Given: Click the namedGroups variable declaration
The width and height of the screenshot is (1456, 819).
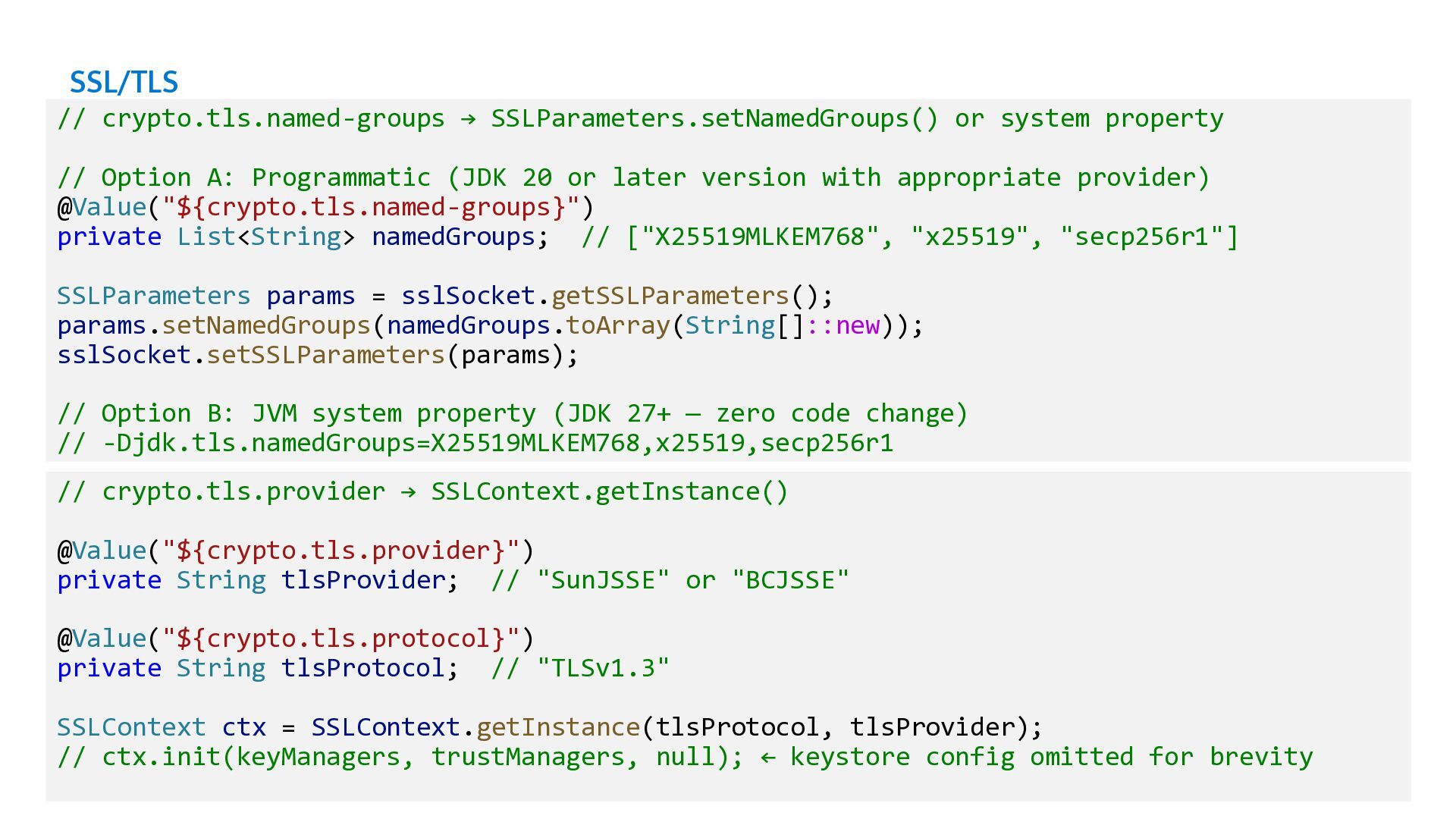Looking at the screenshot, I should 453,237.
